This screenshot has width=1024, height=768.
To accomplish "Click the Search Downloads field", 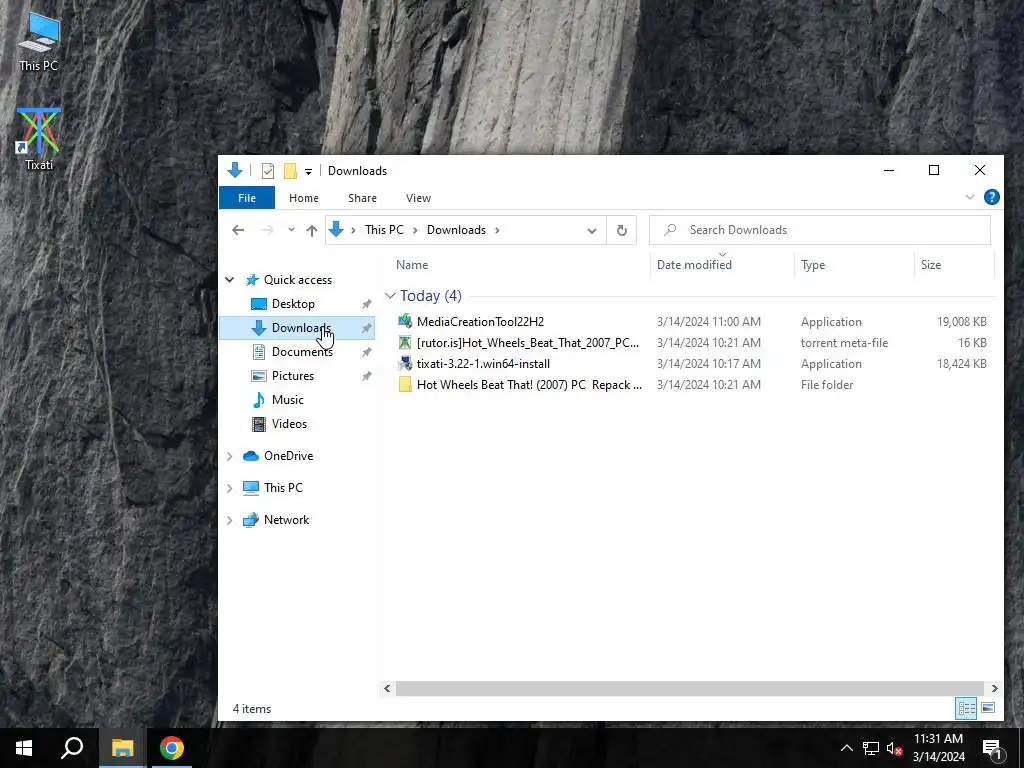I will tap(820, 230).
